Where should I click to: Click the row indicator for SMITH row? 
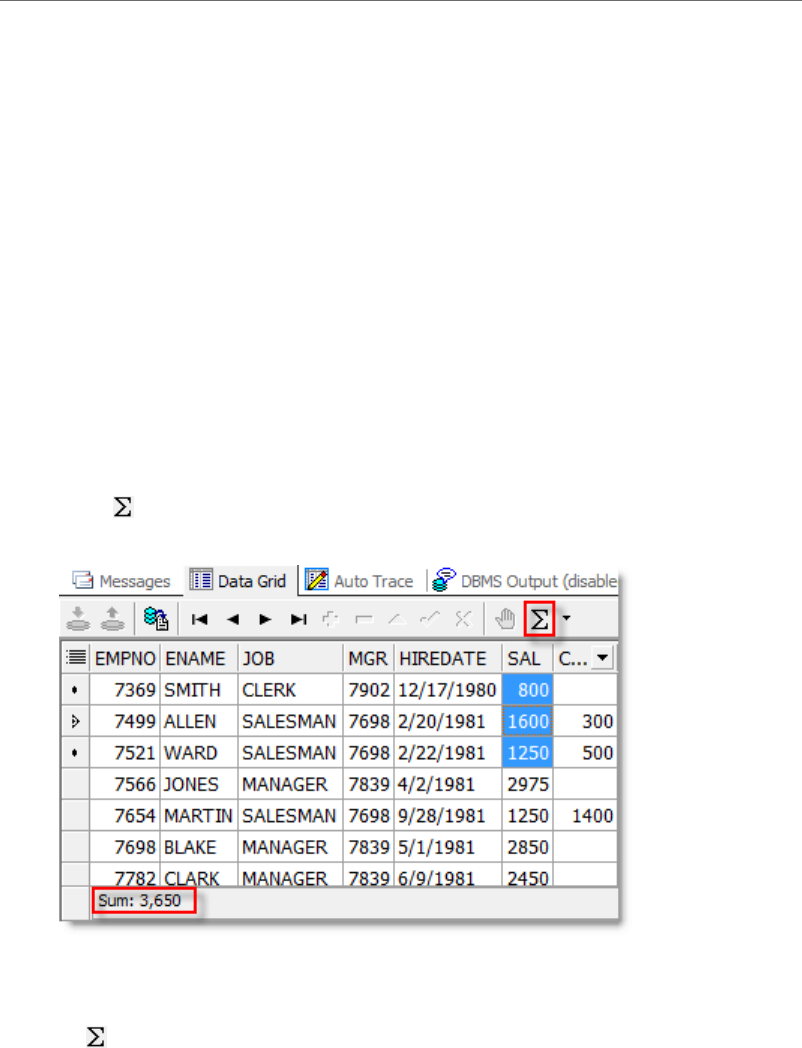tap(76, 690)
